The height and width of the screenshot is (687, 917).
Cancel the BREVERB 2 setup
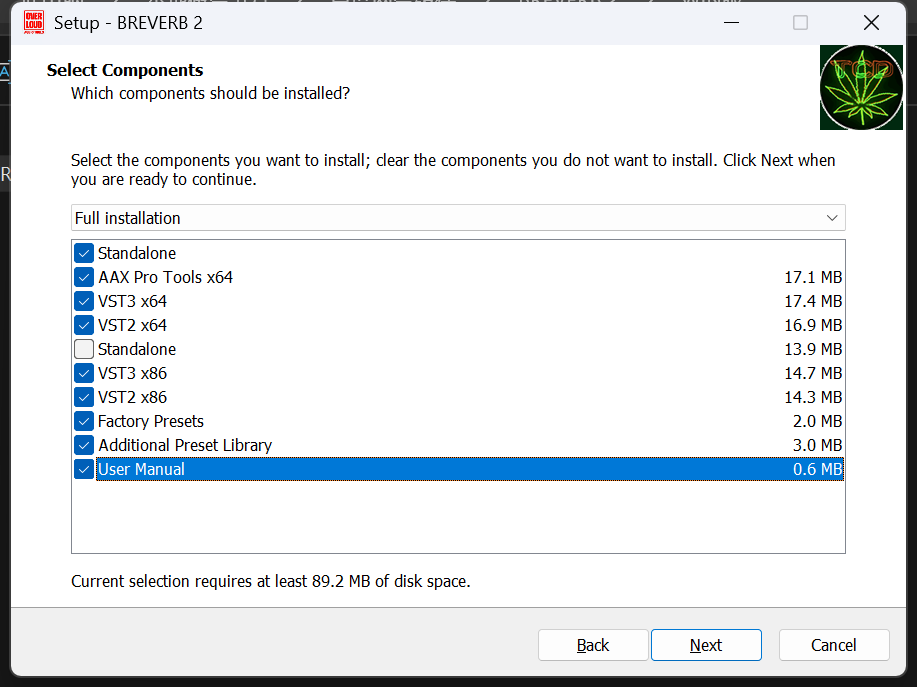[833, 645]
